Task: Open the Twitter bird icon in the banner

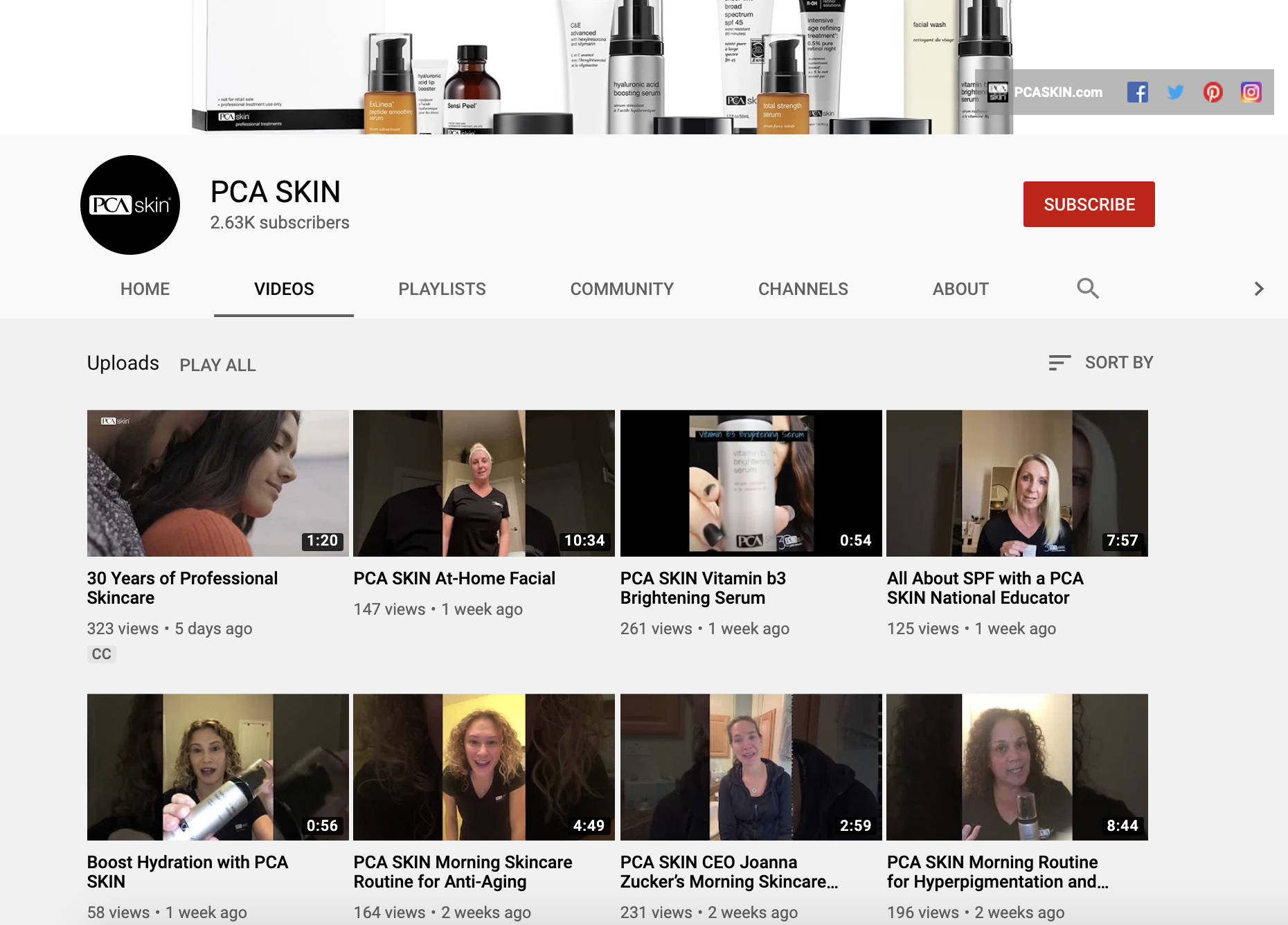Action: pyautogui.click(x=1175, y=92)
